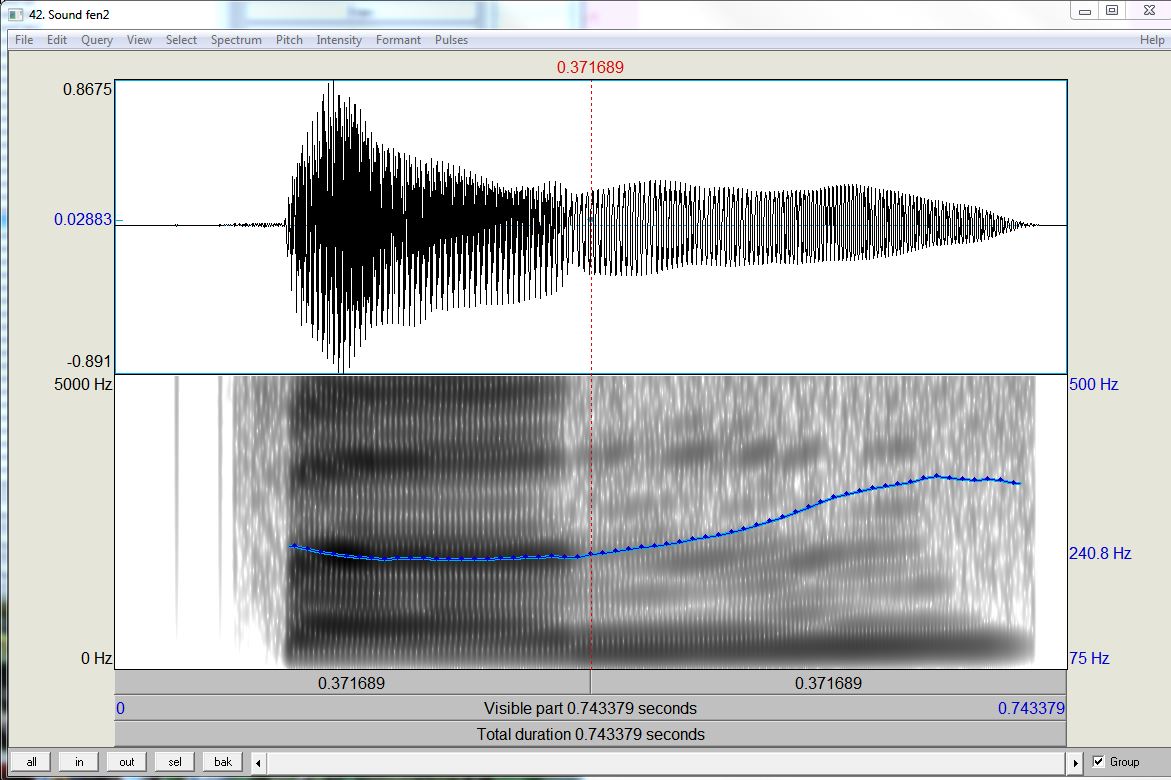The image size is (1171, 780).
Task: Click the horizontal scrollbar right arrow
Action: tap(1075, 763)
